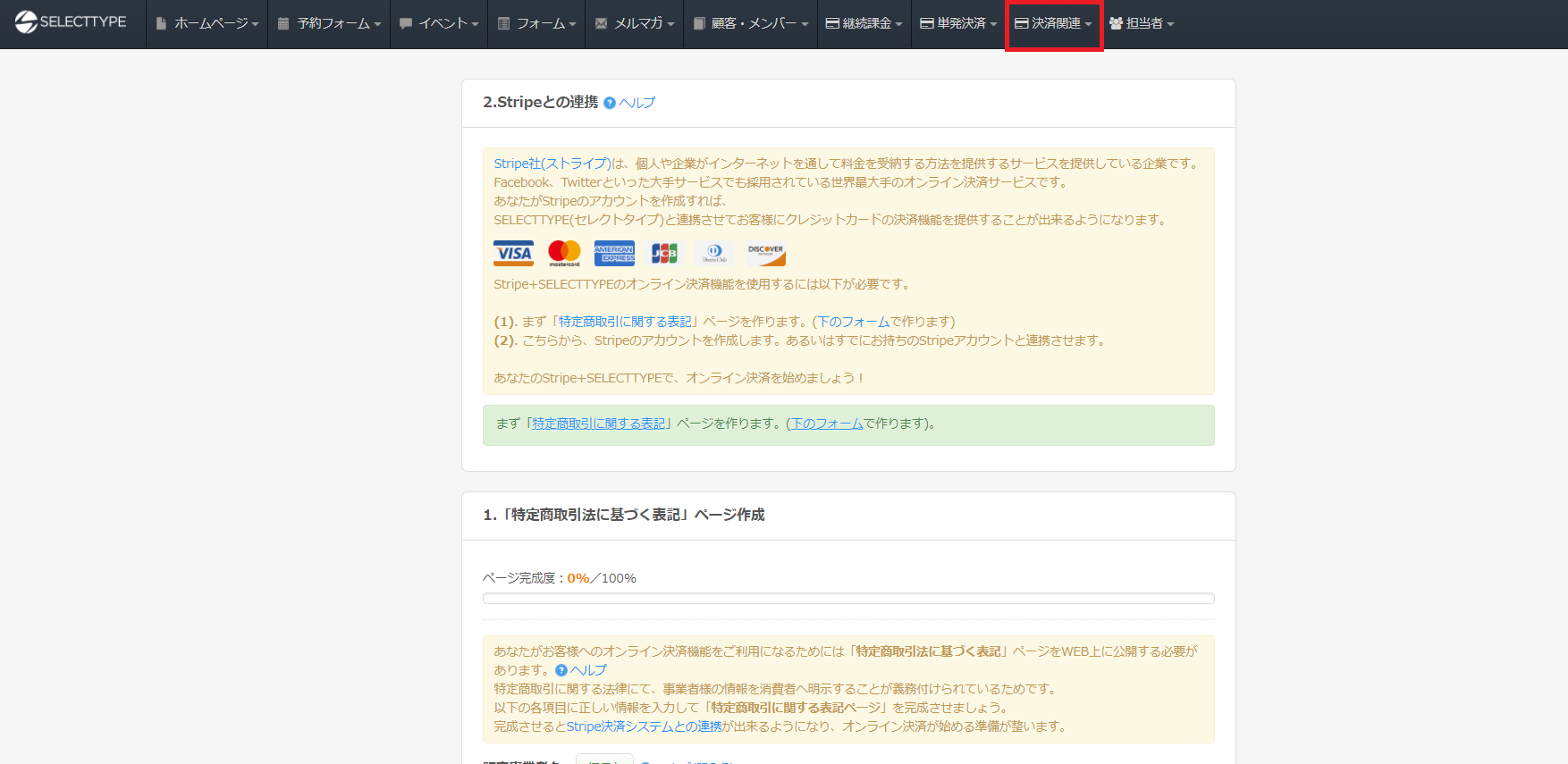The image size is (1568, 764).
Task: Expand the 継続課金 dropdown caret
Action: click(898, 24)
